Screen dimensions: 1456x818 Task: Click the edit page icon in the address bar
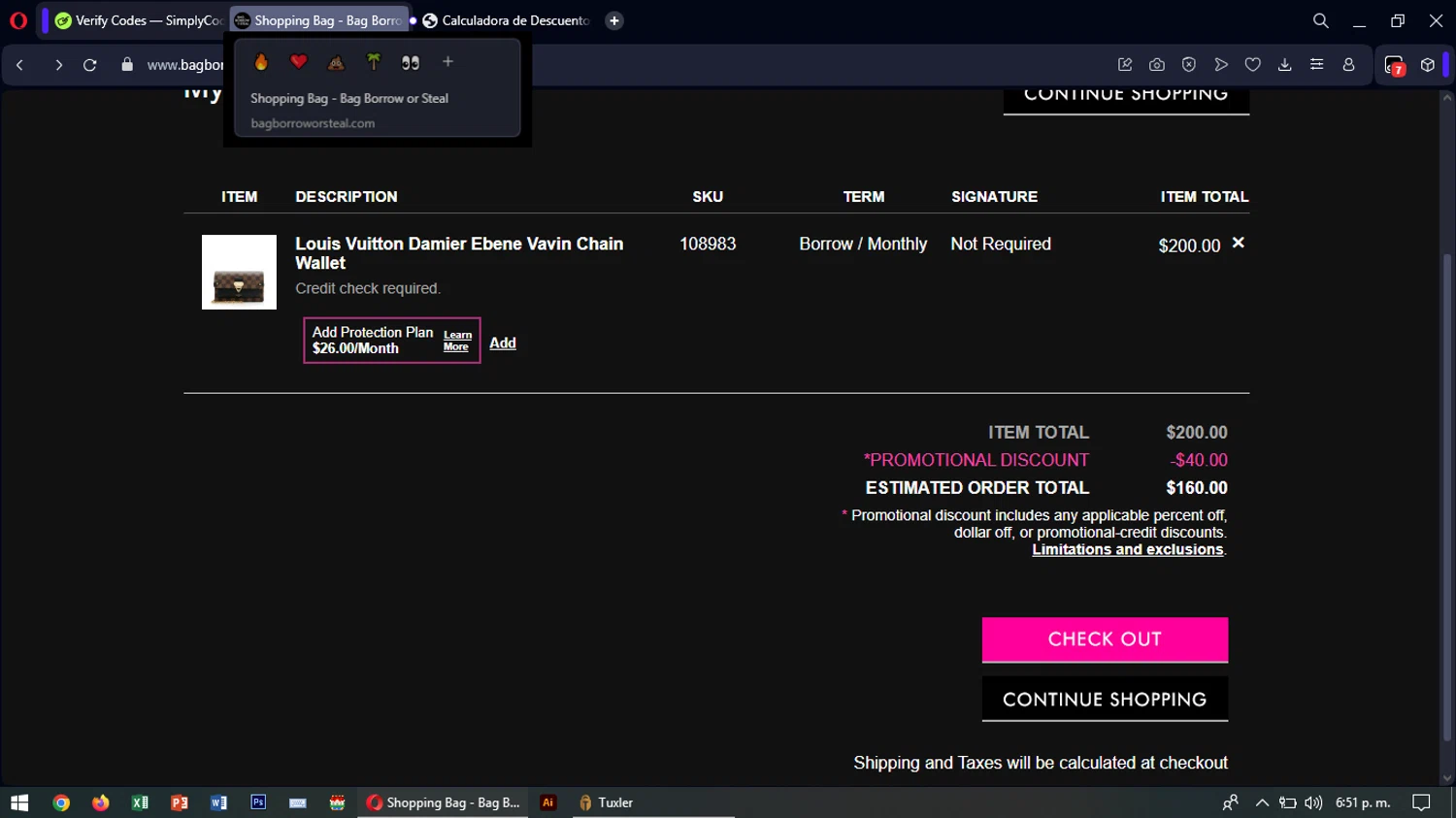(1125, 65)
